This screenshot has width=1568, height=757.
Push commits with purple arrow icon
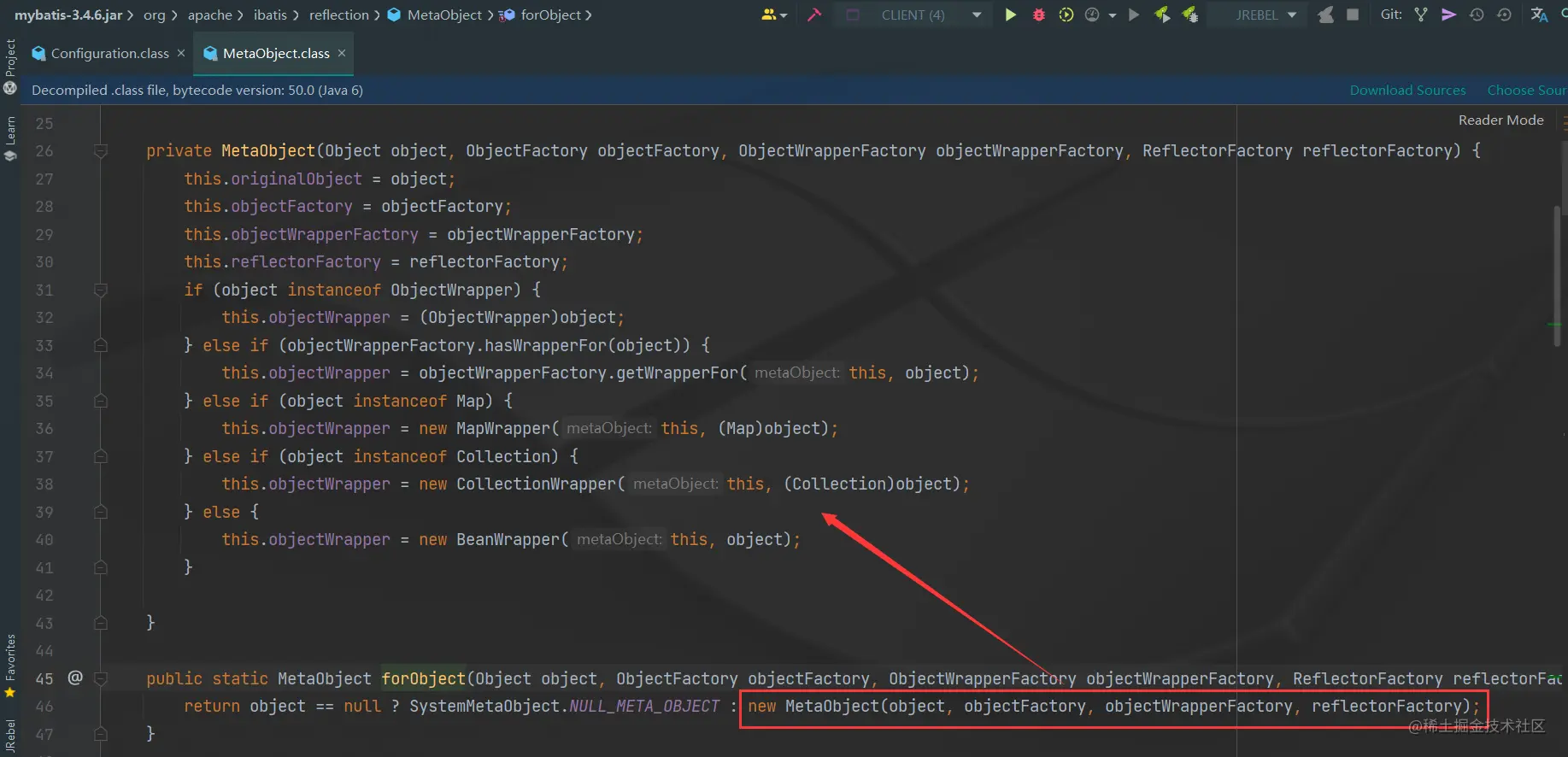[1448, 15]
